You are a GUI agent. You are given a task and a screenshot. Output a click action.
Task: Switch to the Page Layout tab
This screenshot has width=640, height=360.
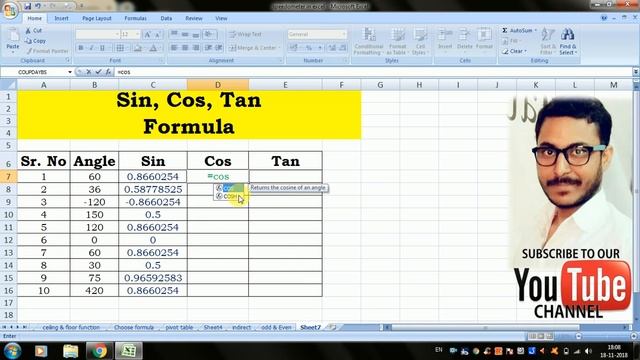(x=97, y=18)
